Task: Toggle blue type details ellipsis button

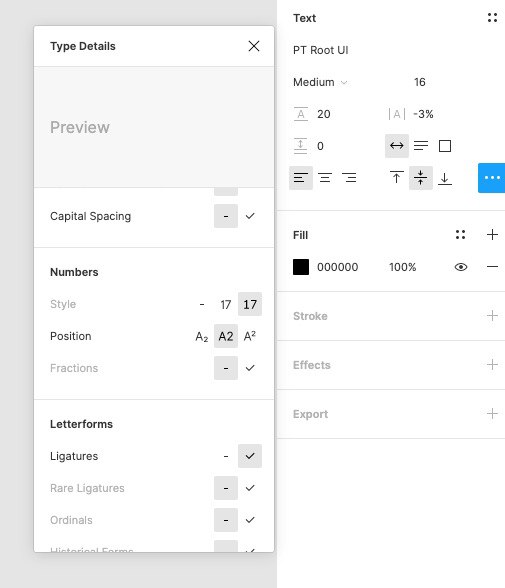Action: pyautogui.click(x=492, y=178)
